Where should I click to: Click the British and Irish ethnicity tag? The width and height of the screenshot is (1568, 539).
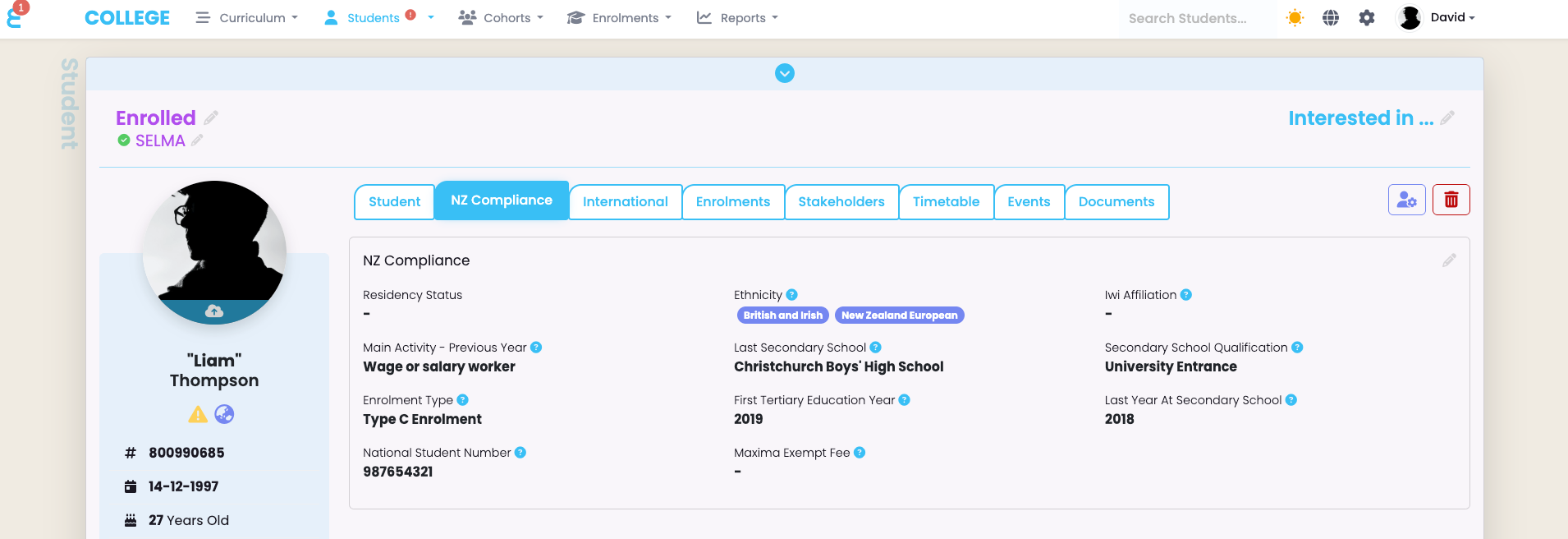(783, 316)
